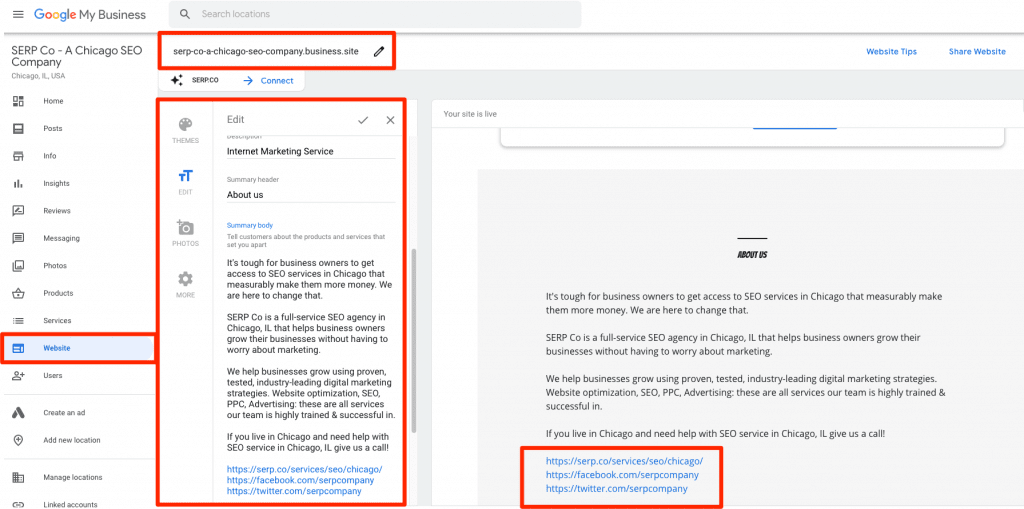Click the Info storefront icon
Image resolution: width=1024 pixels, height=509 pixels.
pos(18,156)
